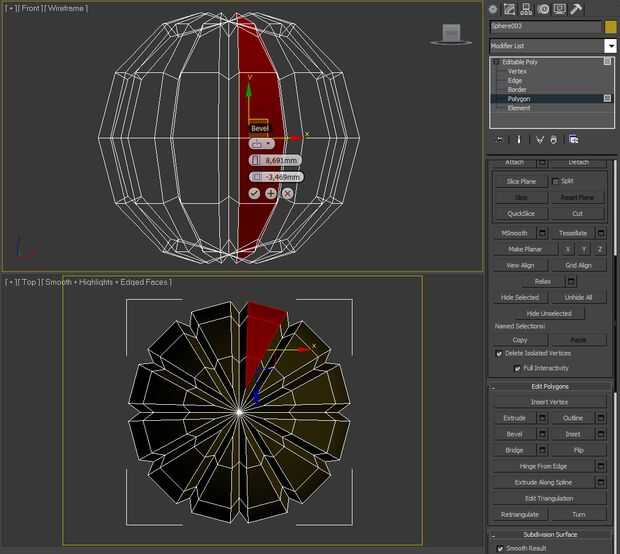Confirm the Bevel caddy with OK checkmark

(254, 193)
